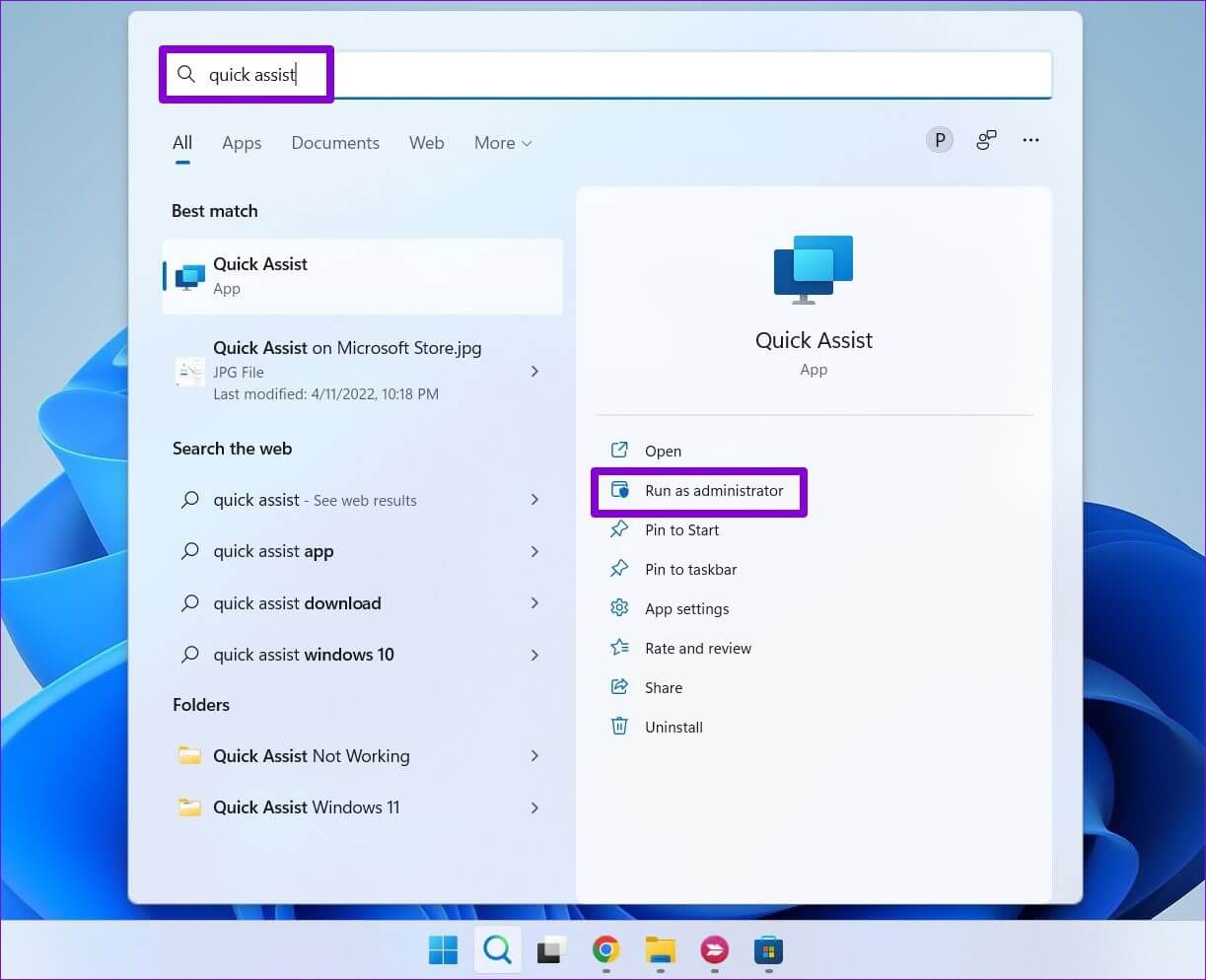The height and width of the screenshot is (980, 1206).
Task: Click the search glass icon beside 'quick assist download'
Action: pos(190,603)
